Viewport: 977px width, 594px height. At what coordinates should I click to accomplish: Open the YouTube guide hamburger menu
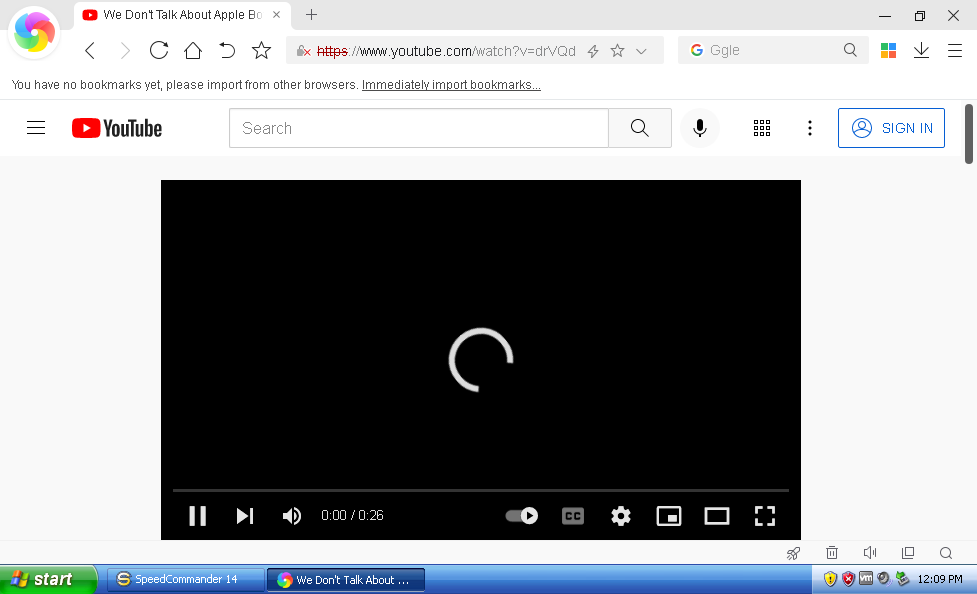36,128
